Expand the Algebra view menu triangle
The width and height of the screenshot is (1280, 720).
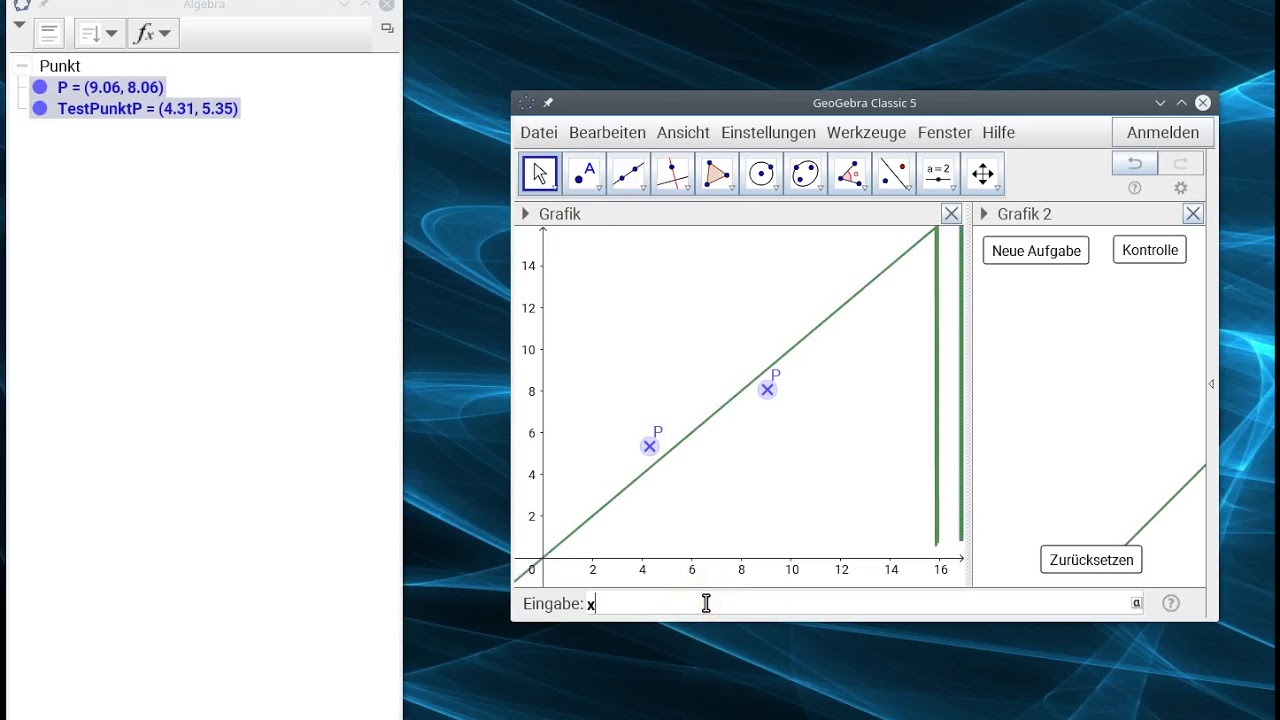(19, 24)
